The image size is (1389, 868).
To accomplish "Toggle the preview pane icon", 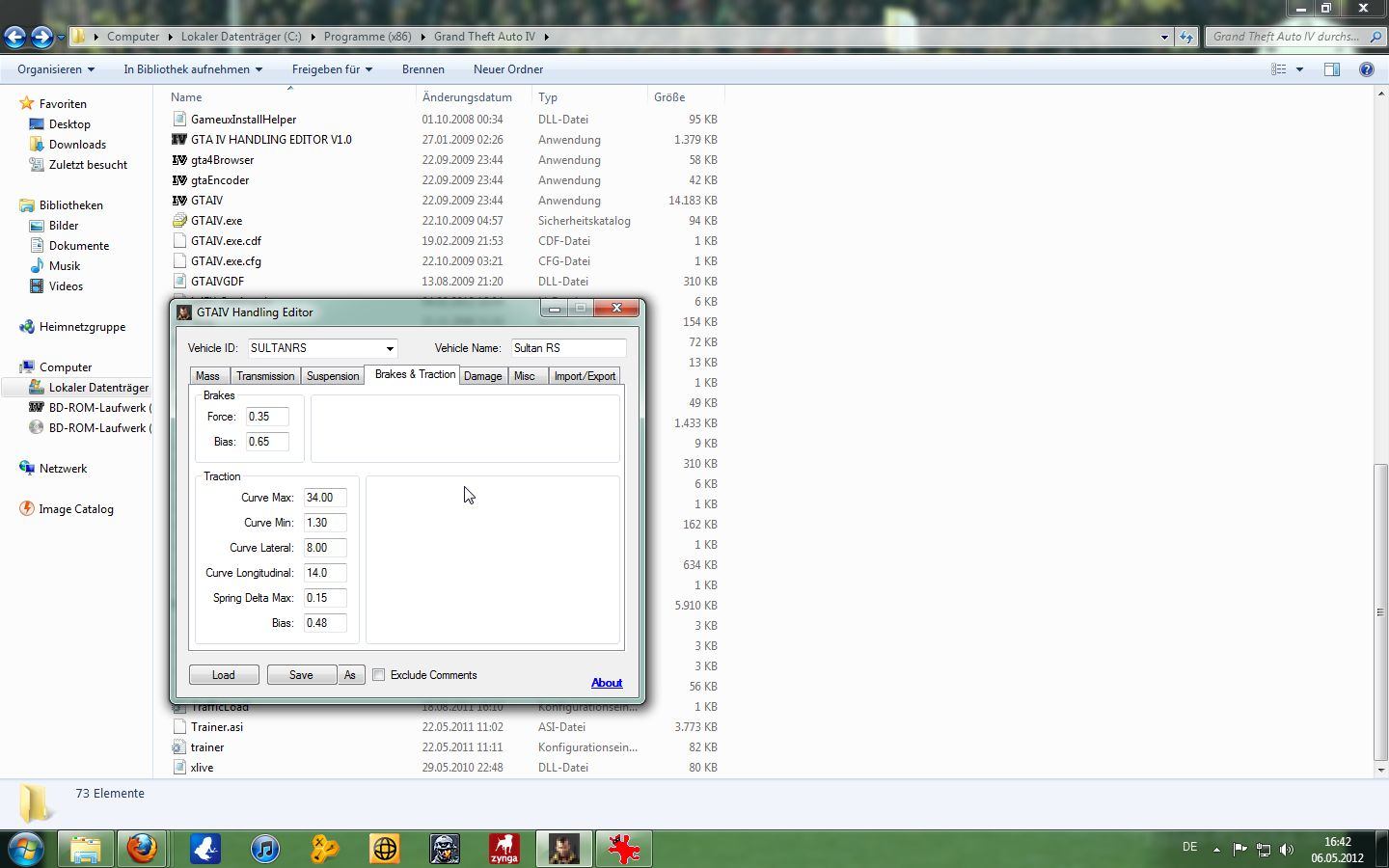I will click(x=1332, y=69).
